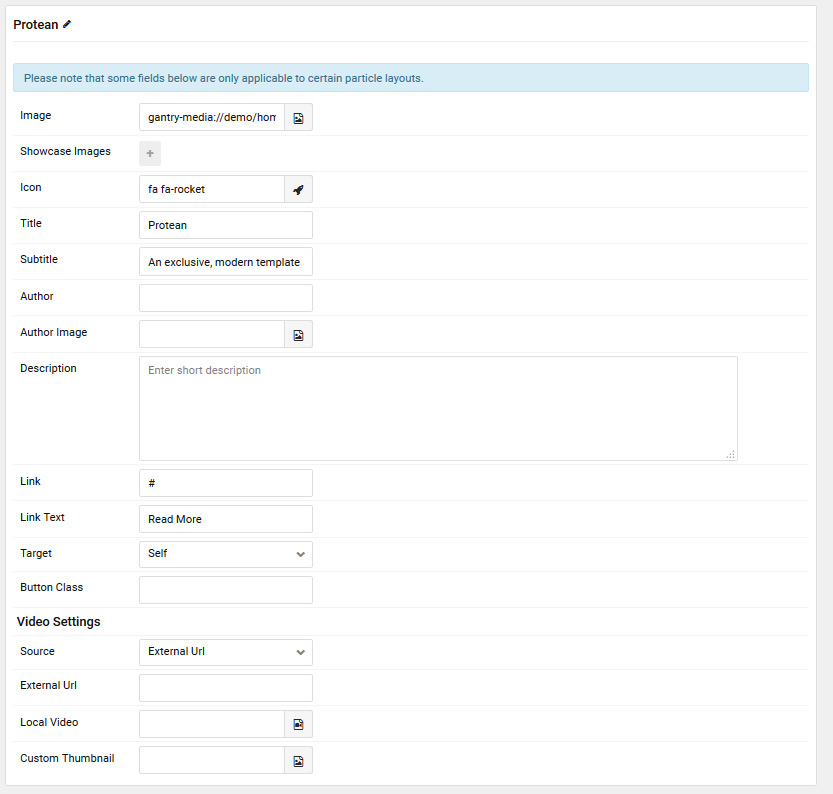Screen dimensions: 833x794
Task: Open image picker for Custom Thumbnail
Action: 299,760
